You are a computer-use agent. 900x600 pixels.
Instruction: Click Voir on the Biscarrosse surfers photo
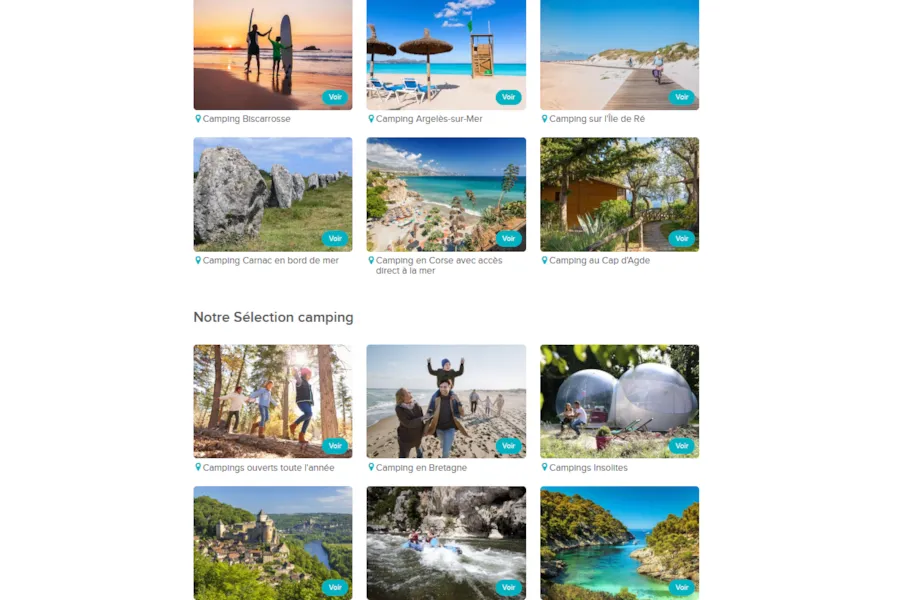click(335, 97)
